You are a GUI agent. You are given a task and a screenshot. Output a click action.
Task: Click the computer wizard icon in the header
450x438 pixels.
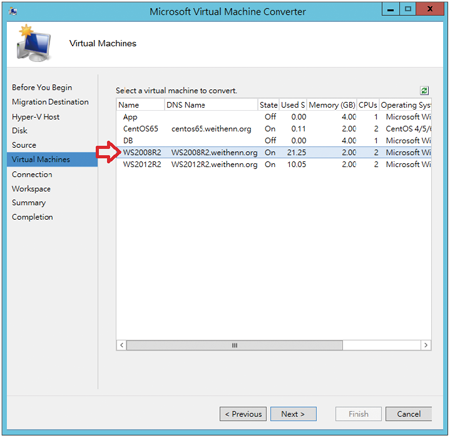(x=34, y=43)
